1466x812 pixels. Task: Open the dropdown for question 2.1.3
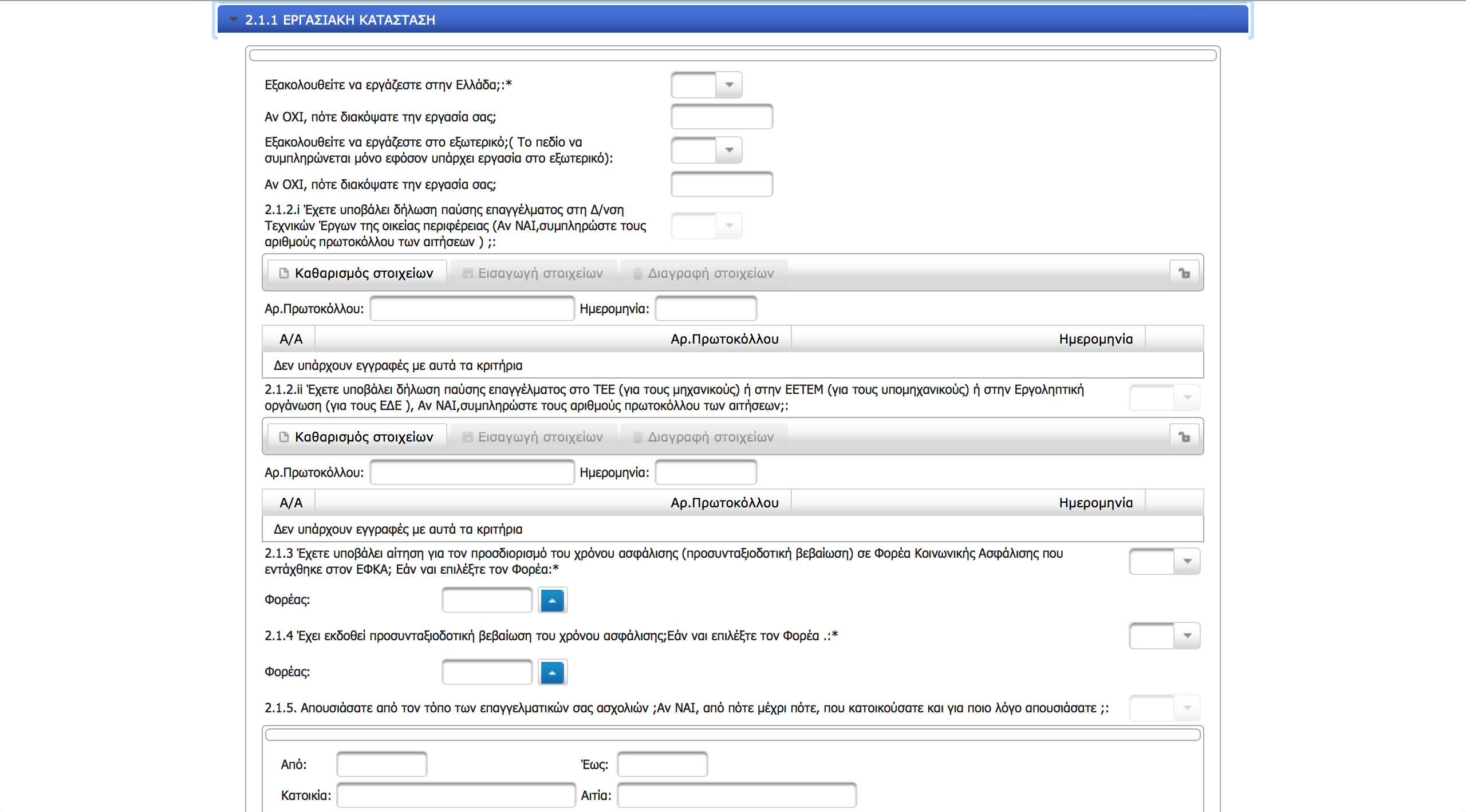[1187, 561]
